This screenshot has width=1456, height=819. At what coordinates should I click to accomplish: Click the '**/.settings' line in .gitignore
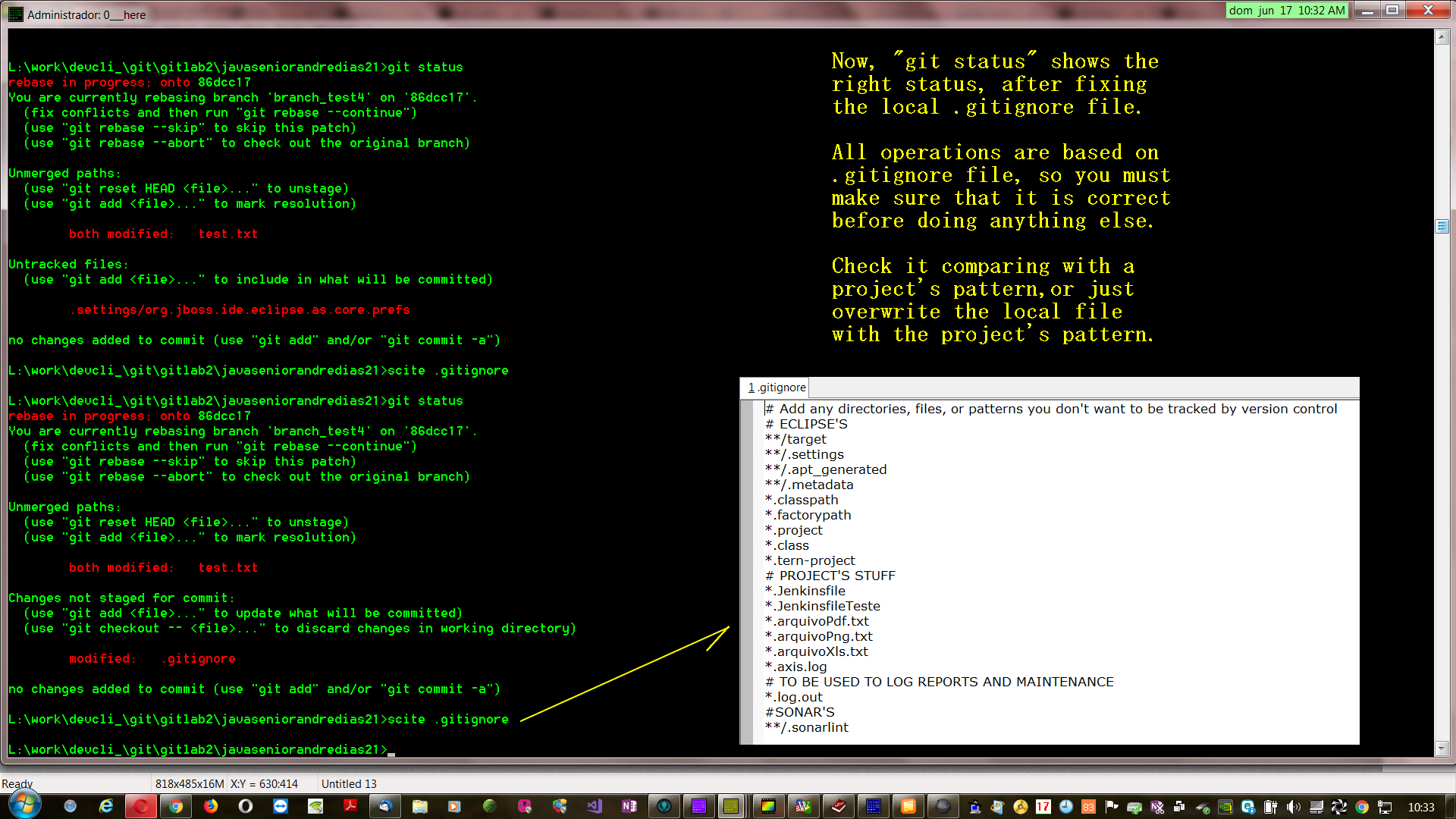click(805, 454)
